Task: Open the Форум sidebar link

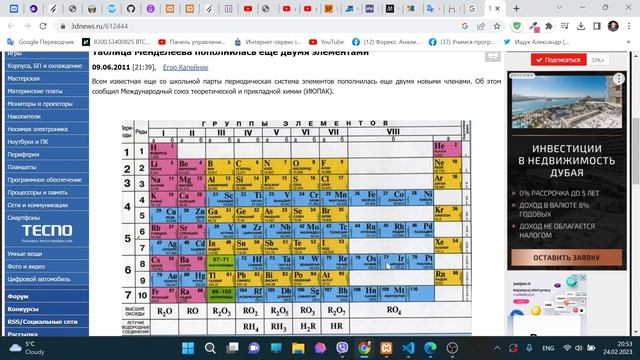Action: pos(18,296)
